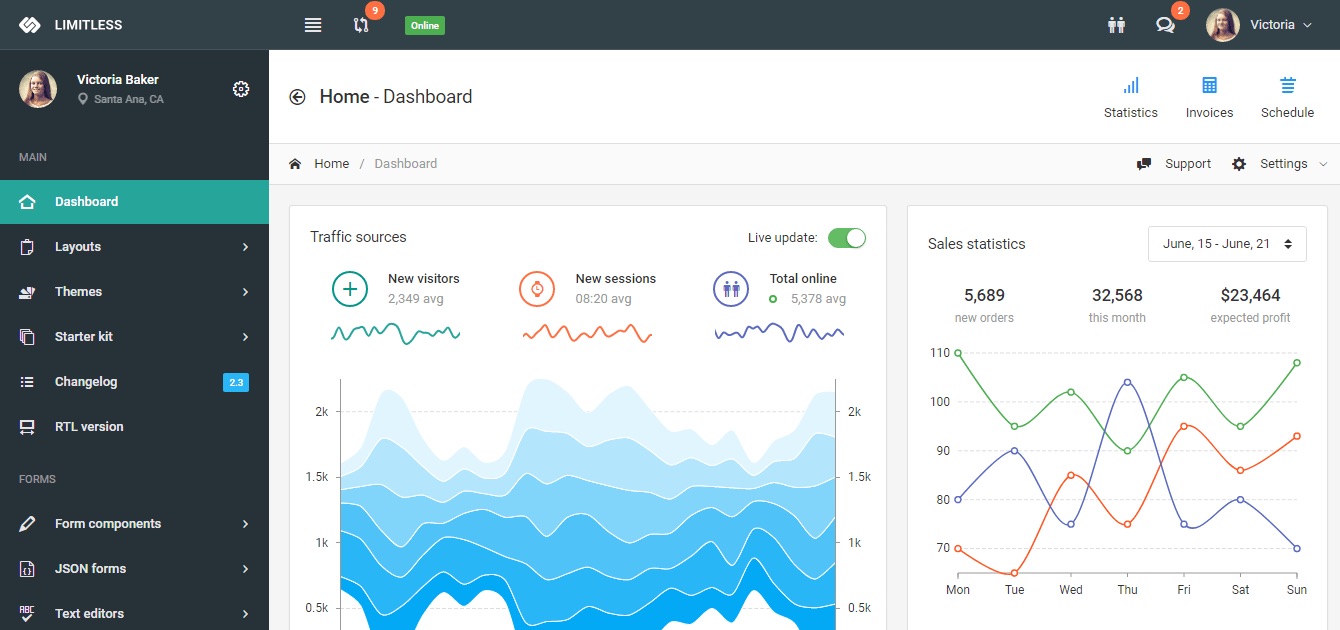1340x630 pixels.
Task: Expand the Victoria user menu in navbar
Action: point(1260,25)
